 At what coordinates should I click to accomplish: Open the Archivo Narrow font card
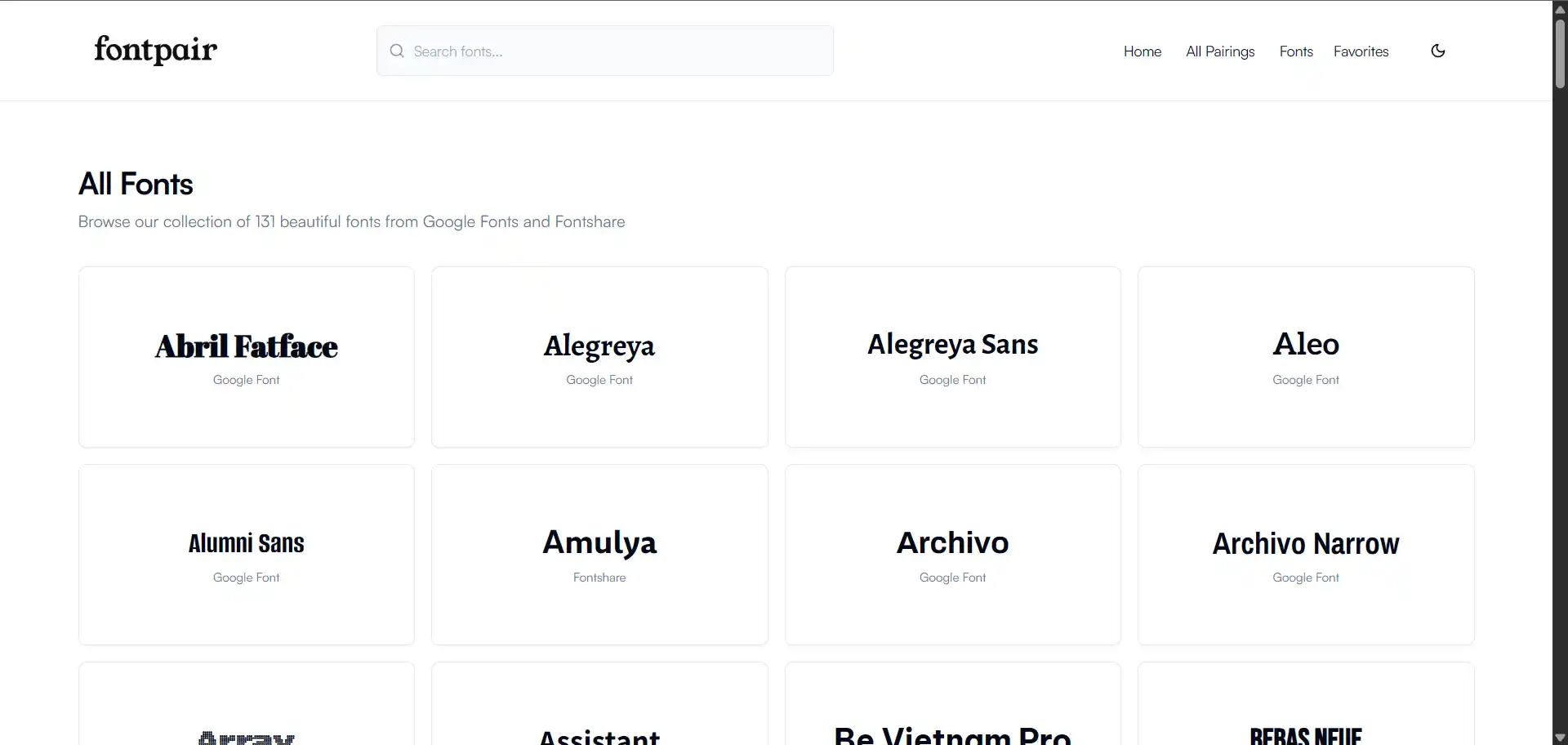(1306, 555)
